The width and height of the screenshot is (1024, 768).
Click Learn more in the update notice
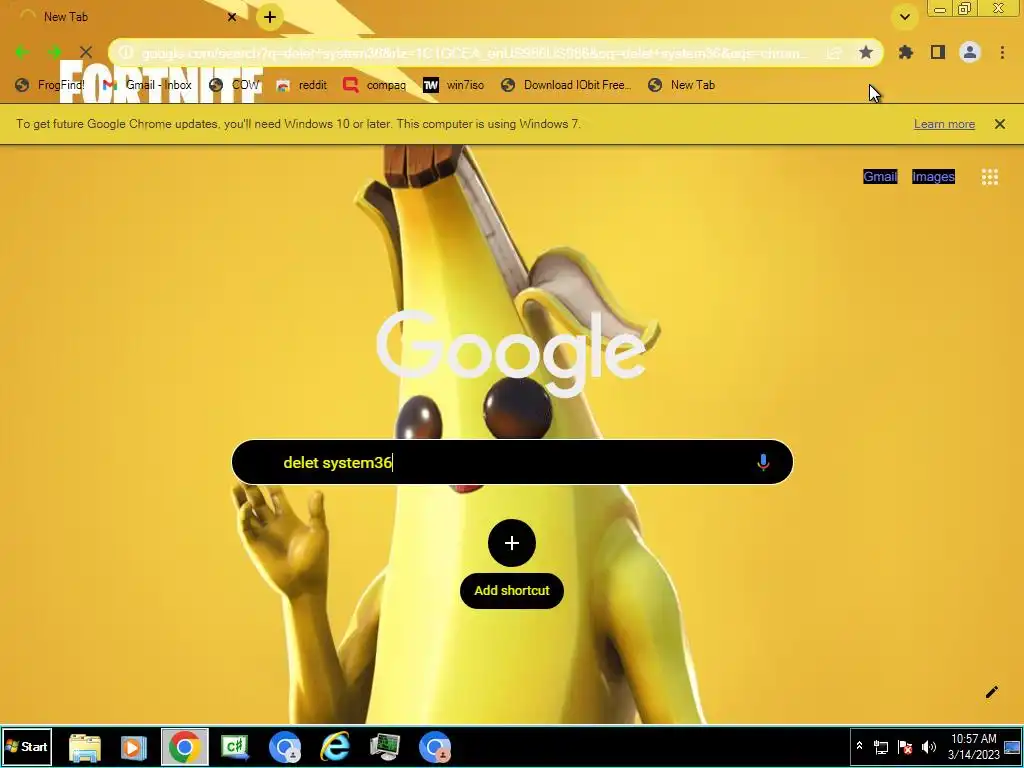click(944, 124)
